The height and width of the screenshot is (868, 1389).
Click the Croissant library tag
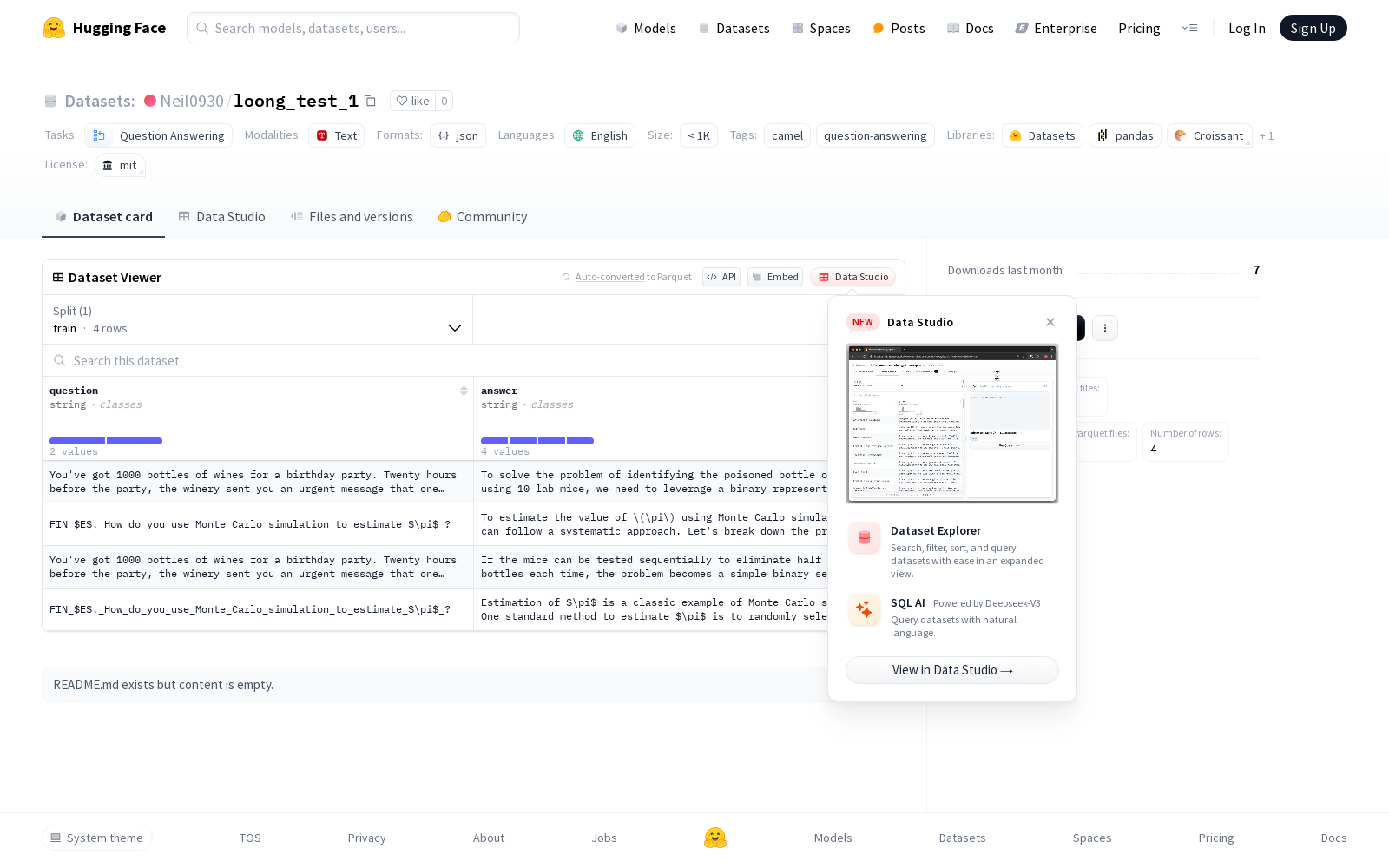coord(1209,135)
